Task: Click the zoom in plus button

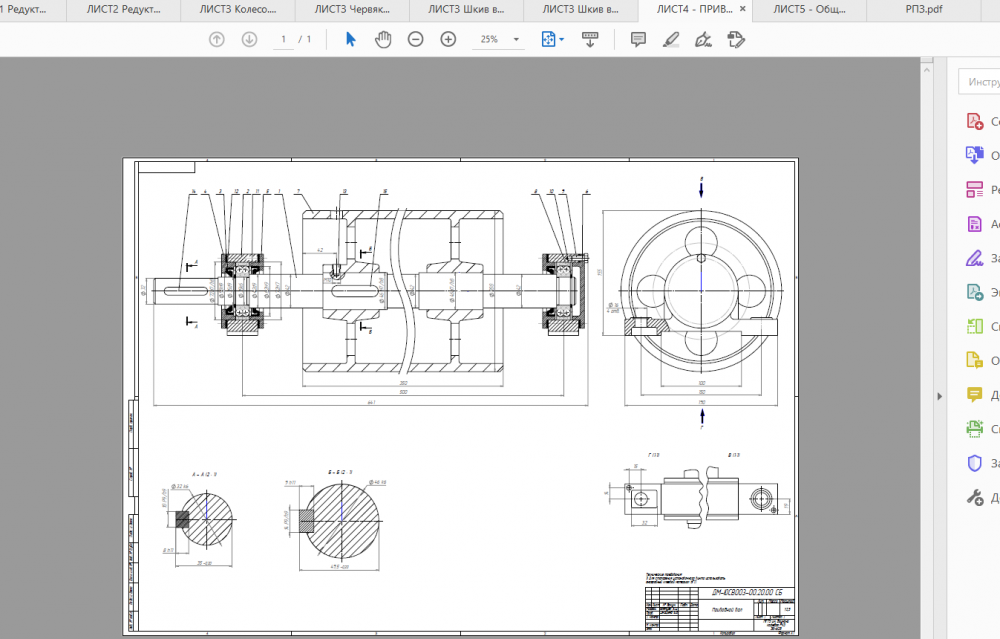Action: click(x=448, y=39)
